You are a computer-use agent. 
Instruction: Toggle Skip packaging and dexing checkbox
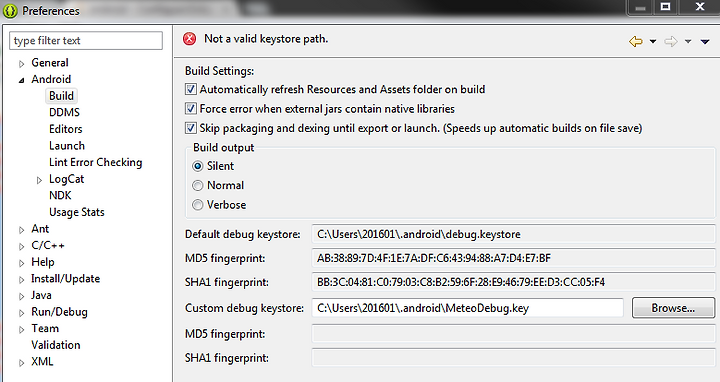click(x=191, y=128)
